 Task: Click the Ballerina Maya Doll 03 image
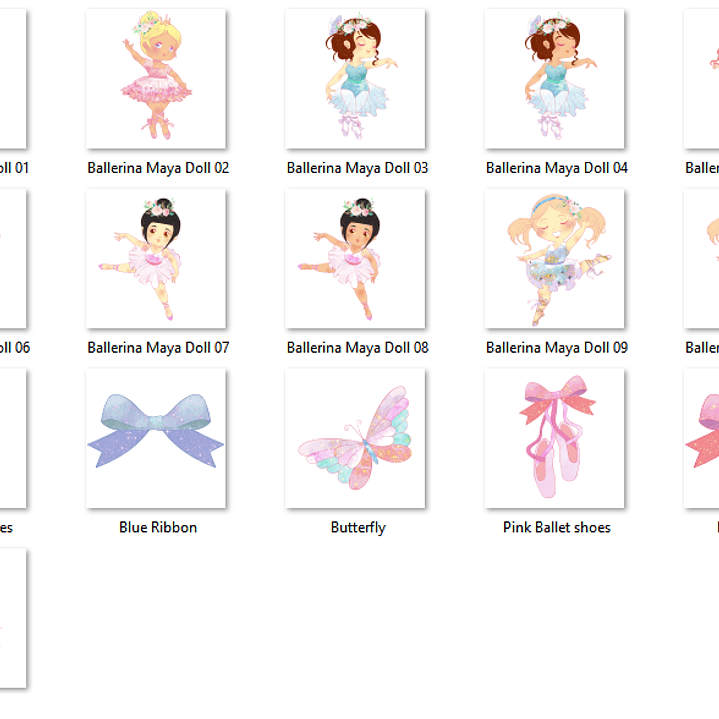click(355, 79)
